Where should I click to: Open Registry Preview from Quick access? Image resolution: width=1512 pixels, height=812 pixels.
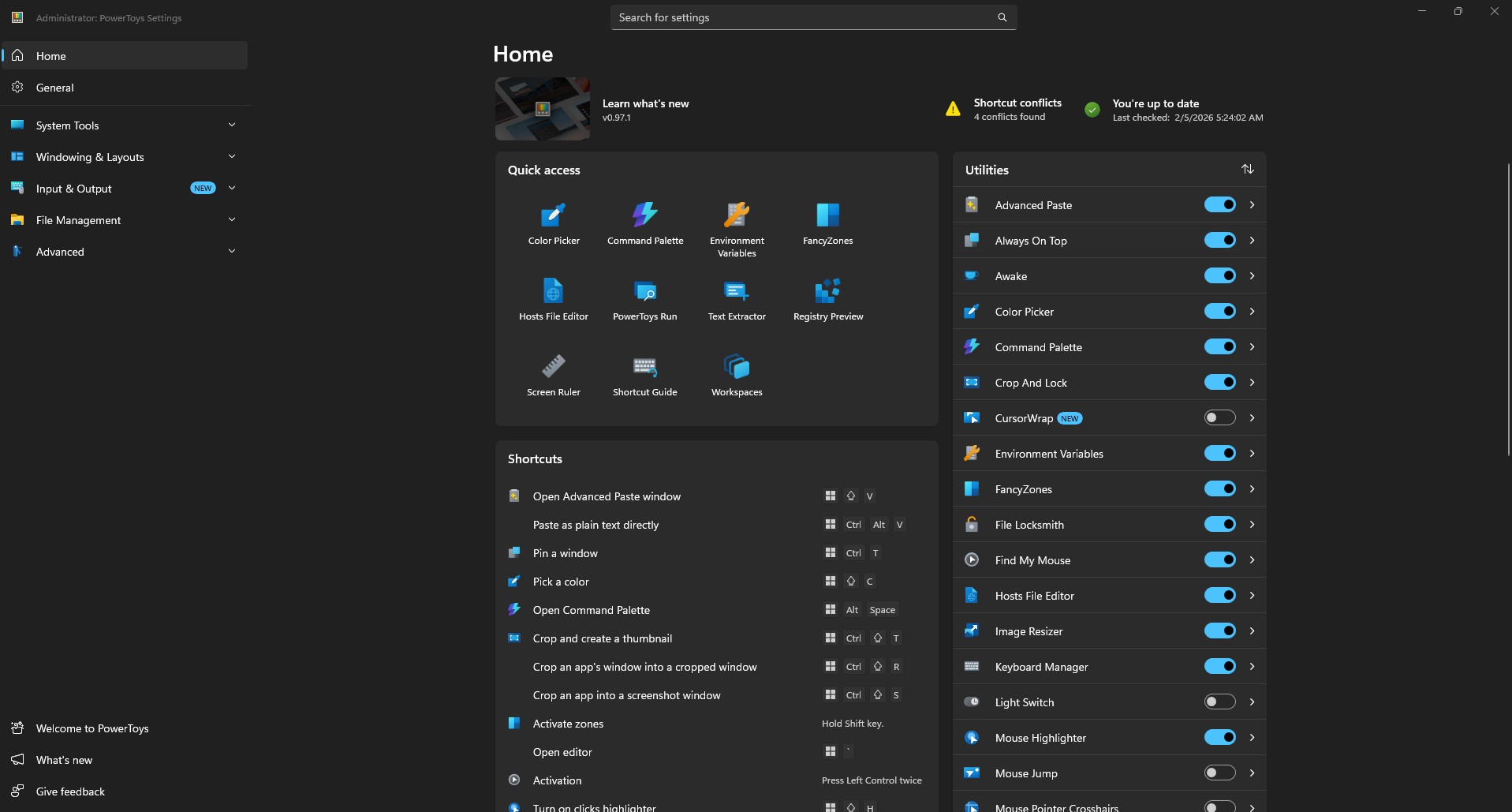click(x=827, y=298)
